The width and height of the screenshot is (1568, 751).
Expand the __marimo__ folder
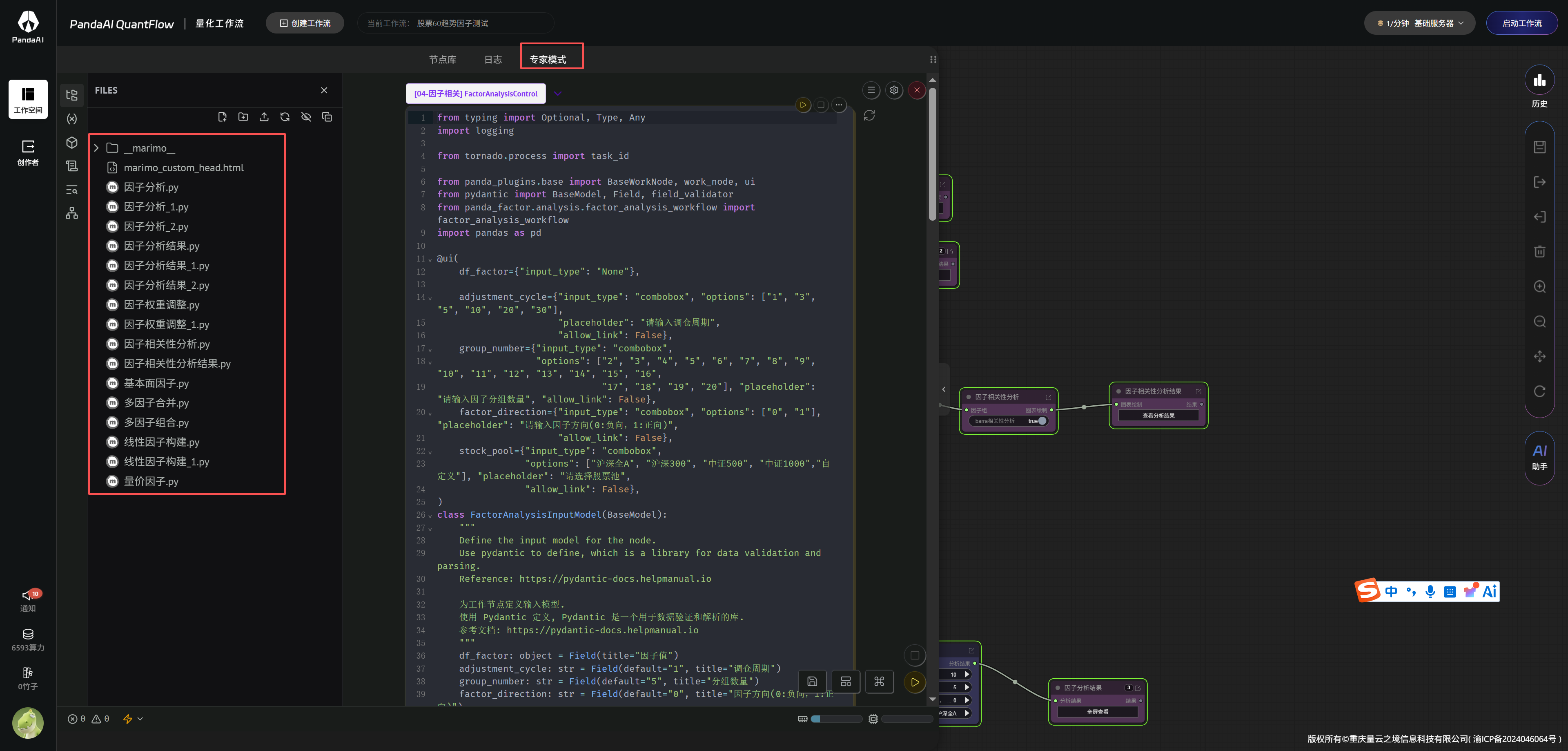click(96, 148)
